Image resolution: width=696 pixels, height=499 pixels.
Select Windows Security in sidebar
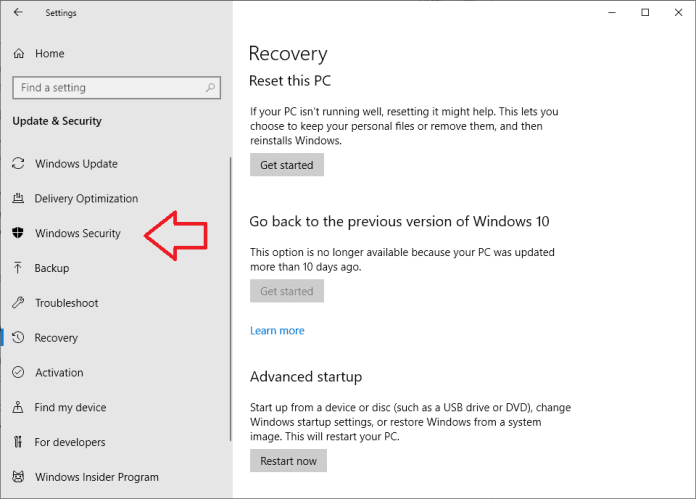click(x=78, y=233)
